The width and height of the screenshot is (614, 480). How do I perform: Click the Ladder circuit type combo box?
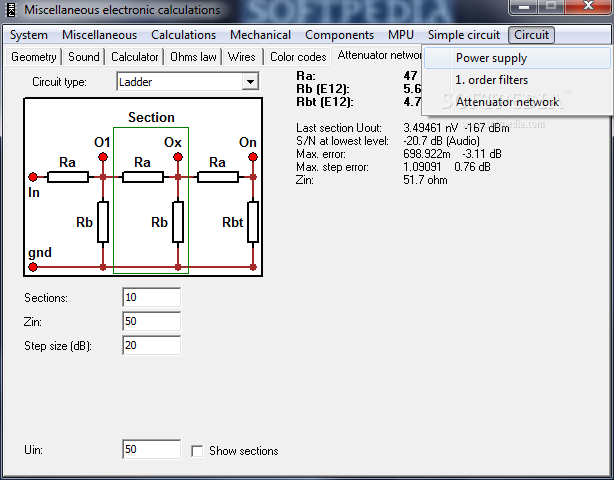click(187, 82)
